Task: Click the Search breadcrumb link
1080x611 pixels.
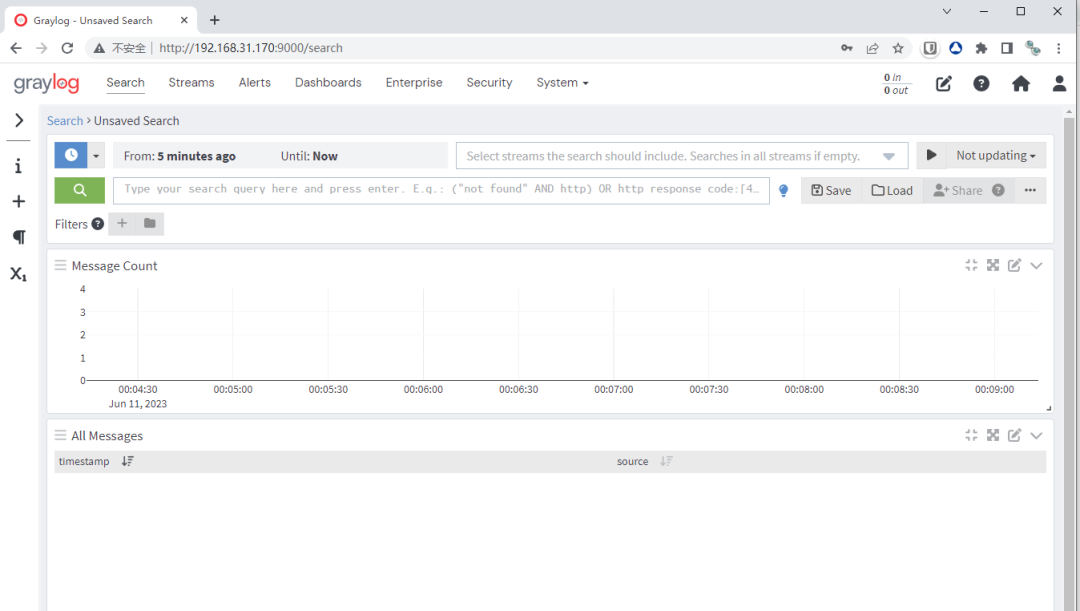Action: pos(65,121)
